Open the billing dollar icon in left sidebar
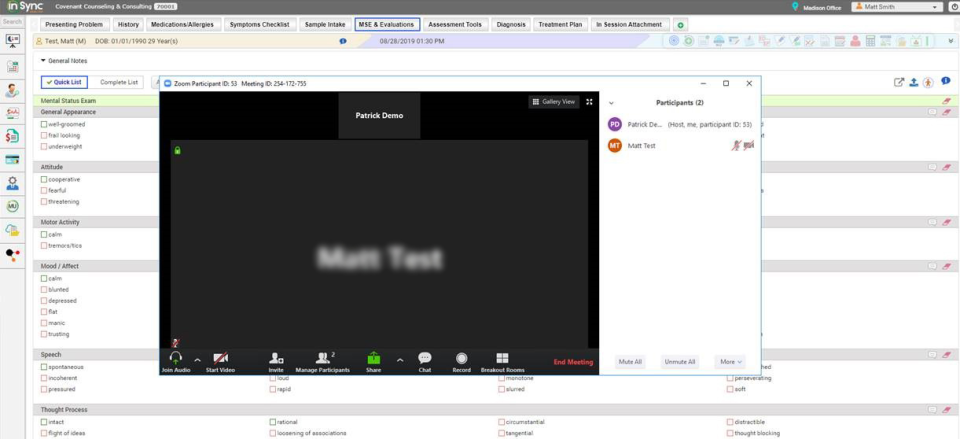The image size is (960, 439). pos(12,136)
